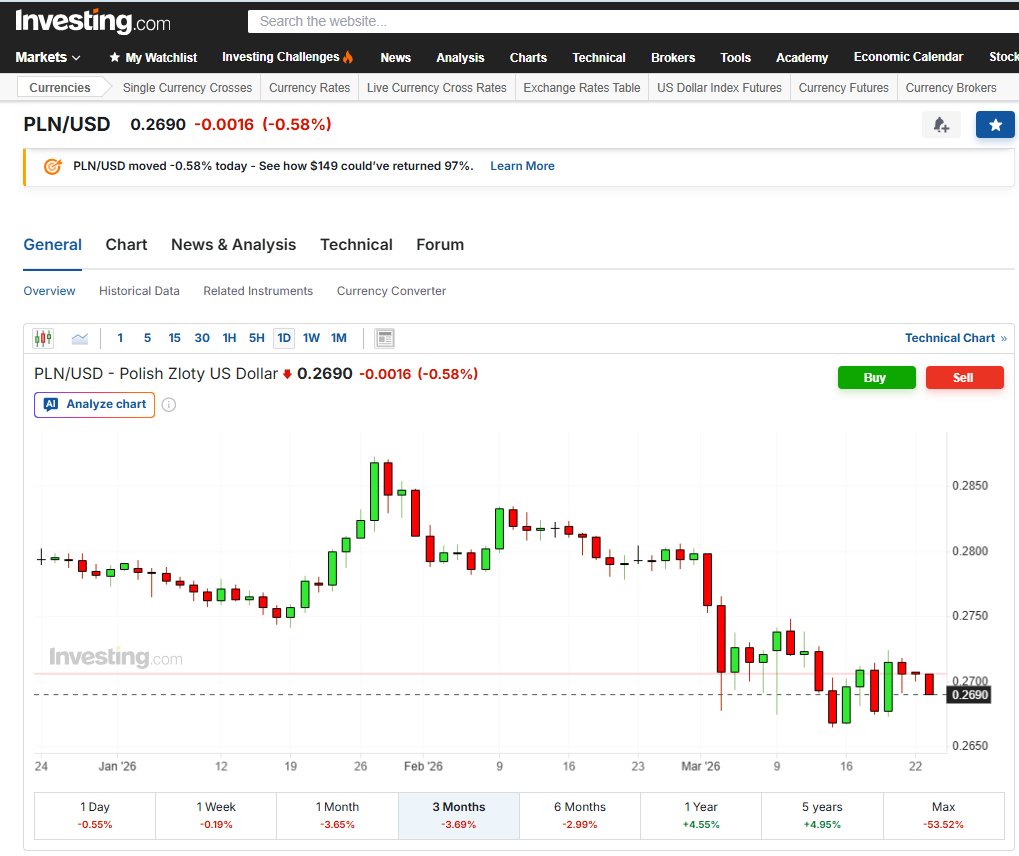1019x856 pixels.
Task: Open Single Currency Crosses sub-menu link
Action: pyautogui.click(x=187, y=88)
